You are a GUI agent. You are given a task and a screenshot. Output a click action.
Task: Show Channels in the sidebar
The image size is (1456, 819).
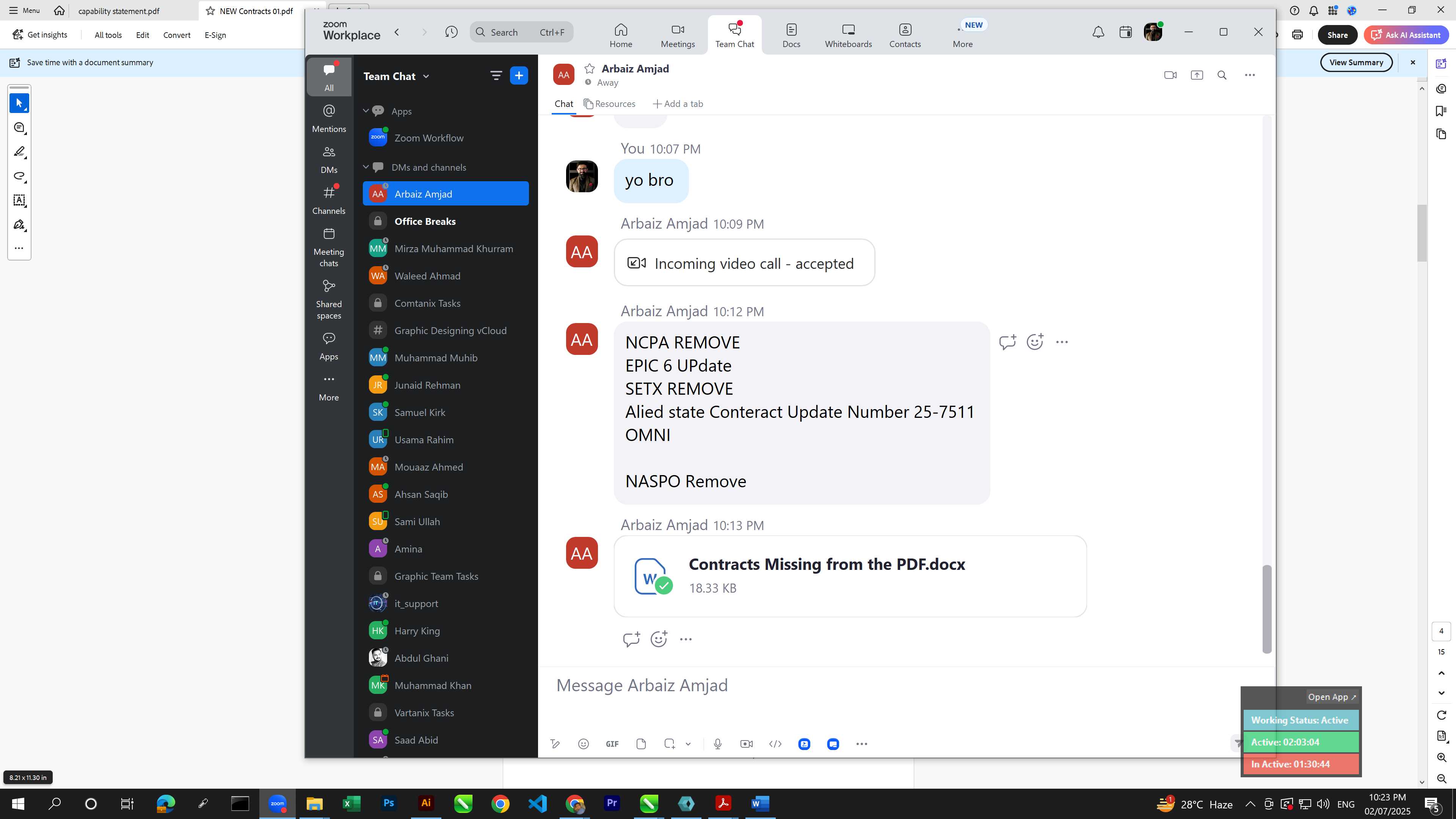pos(329,200)
